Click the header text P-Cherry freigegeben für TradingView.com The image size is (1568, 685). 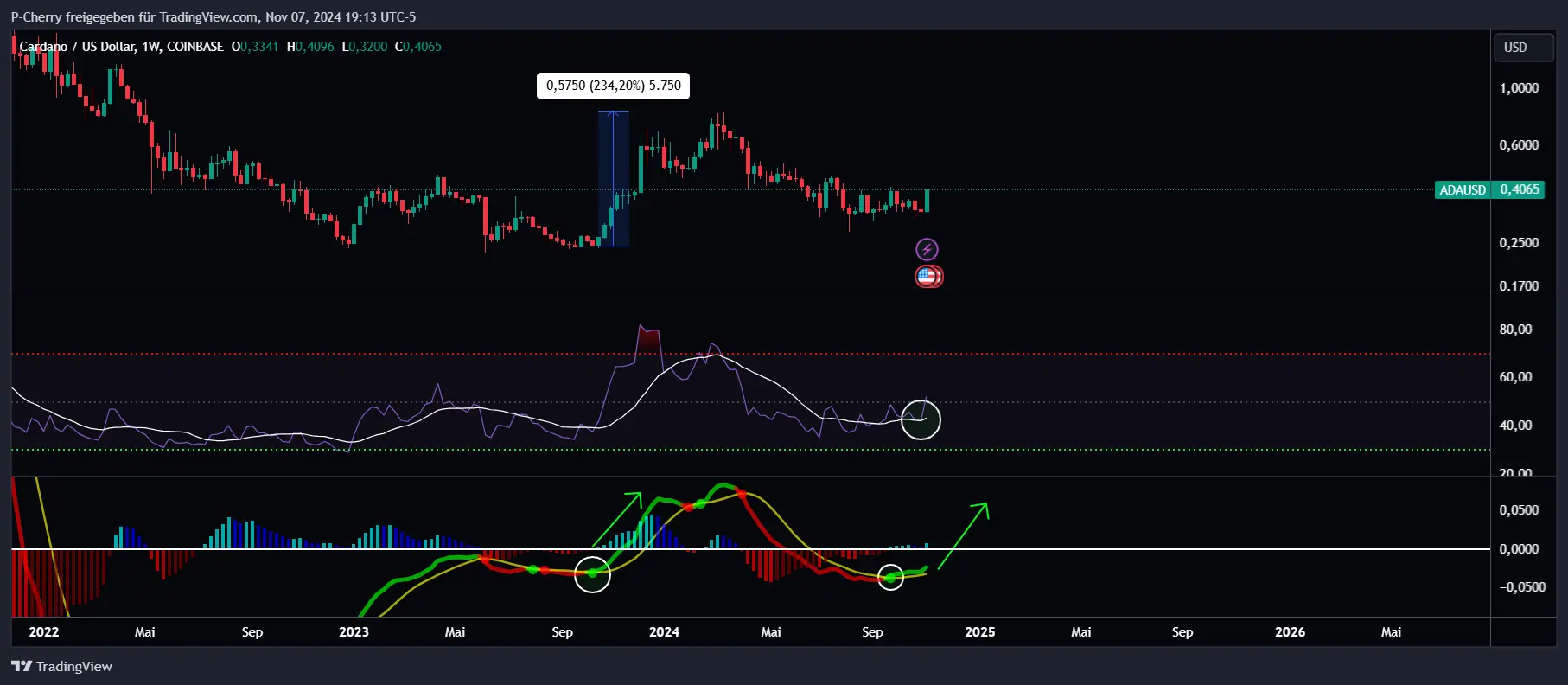pyautogui.click(x=134, y=17)
